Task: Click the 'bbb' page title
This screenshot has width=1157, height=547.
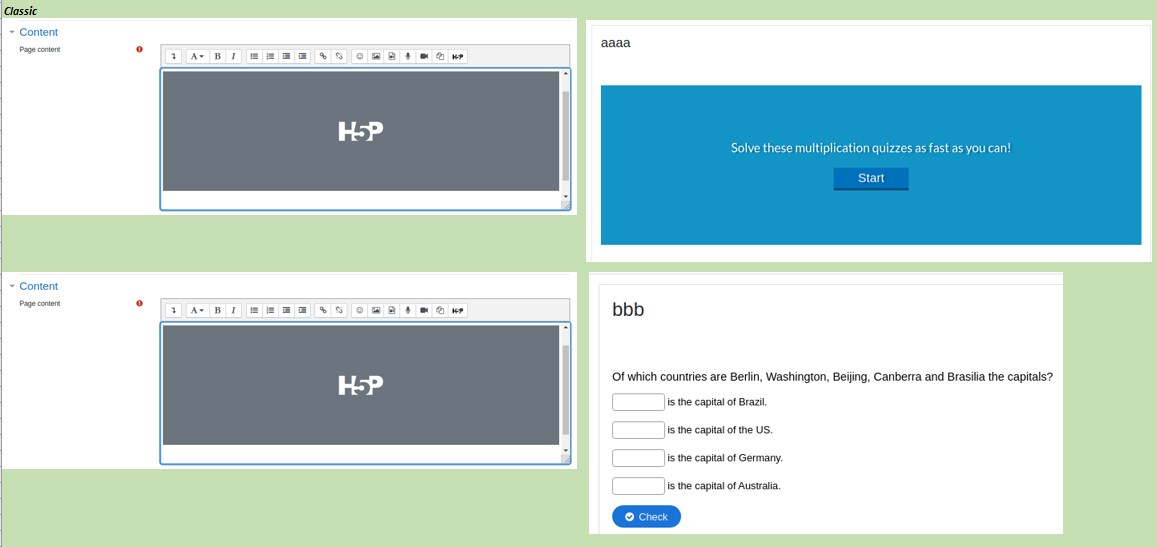Action: tap(629, 309)
